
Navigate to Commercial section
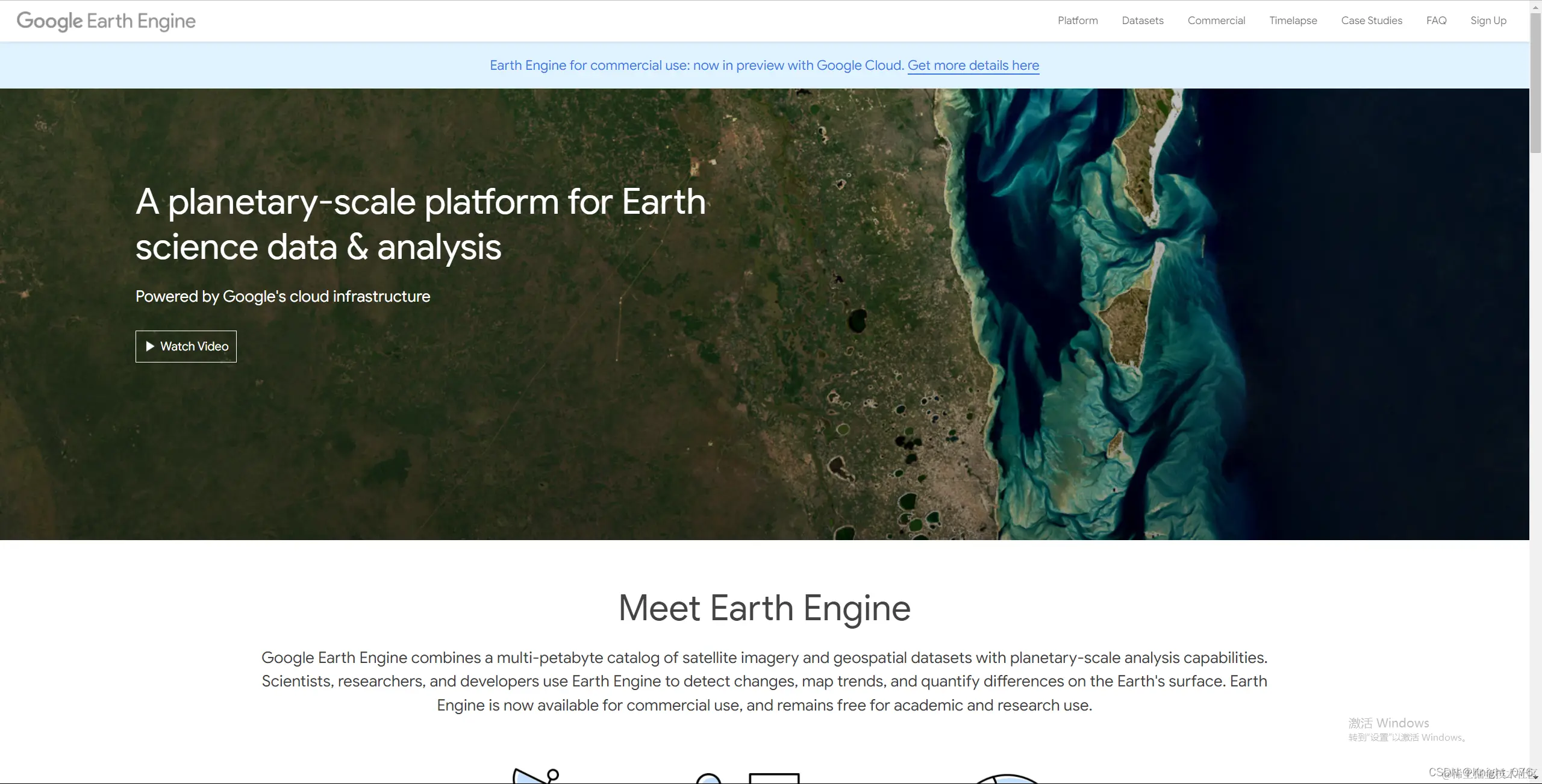click(x=1216, y=20)
